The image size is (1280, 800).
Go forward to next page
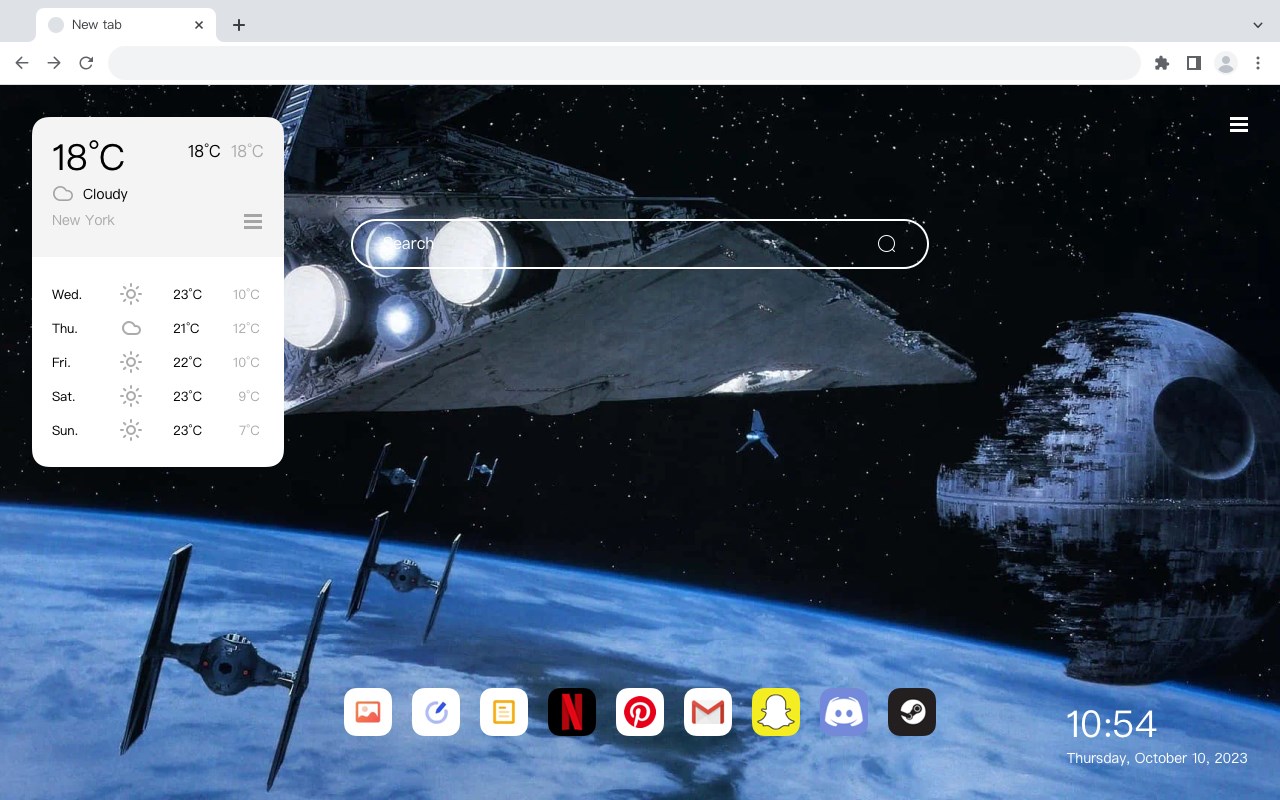[x=54, y=63]
